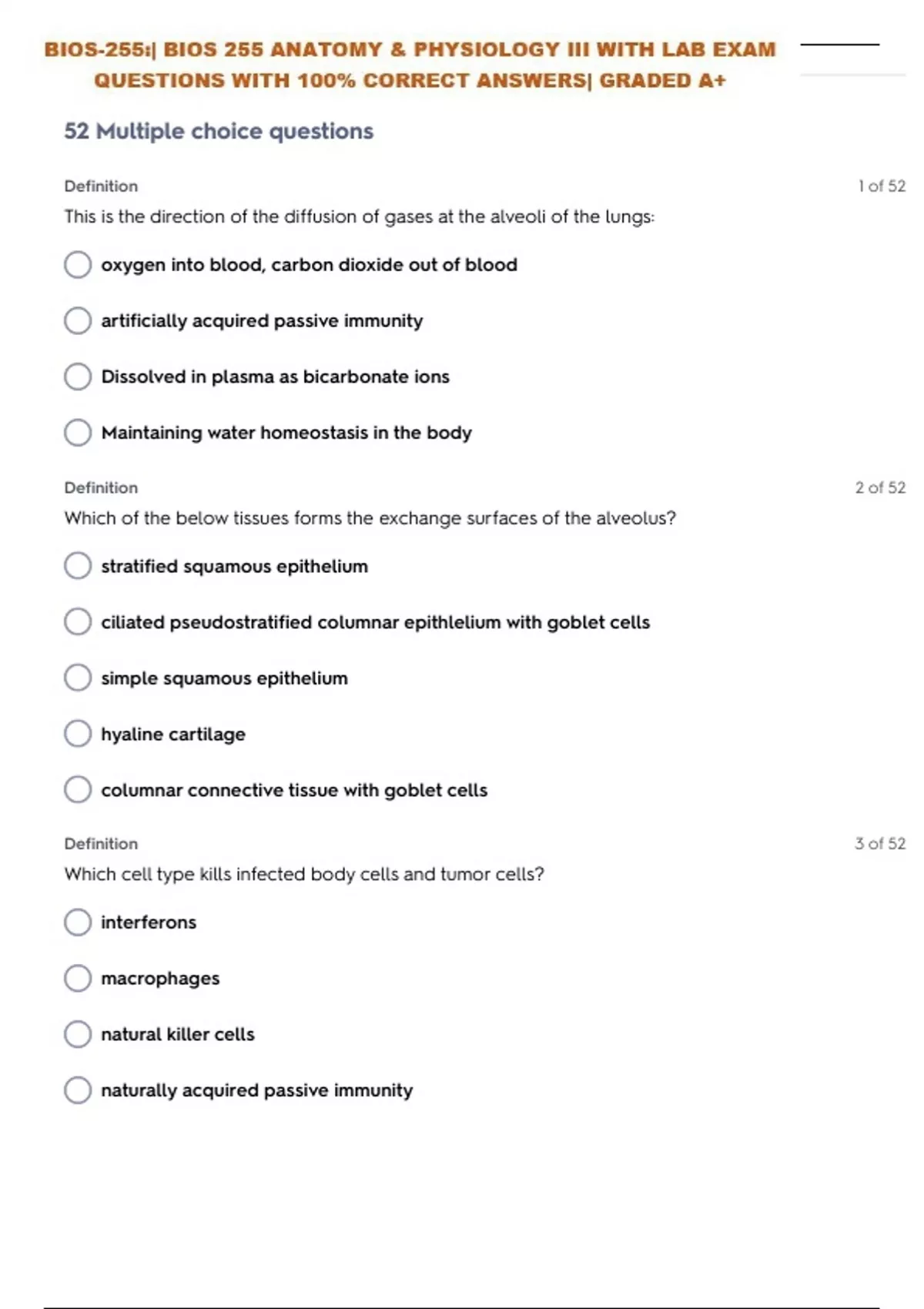
Task: Click the alveolus exchange surfaces question text
Action: click(370, 519)
